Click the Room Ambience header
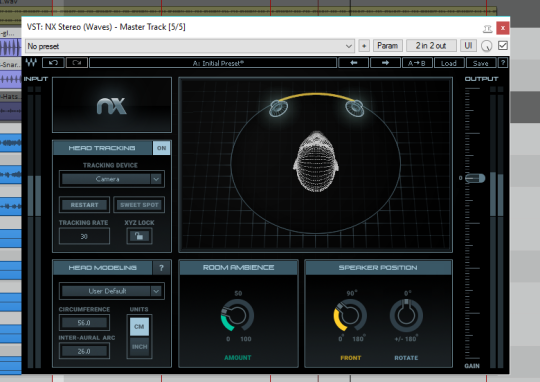The width and height of the screenshot is (540, 382). [238, 268]
